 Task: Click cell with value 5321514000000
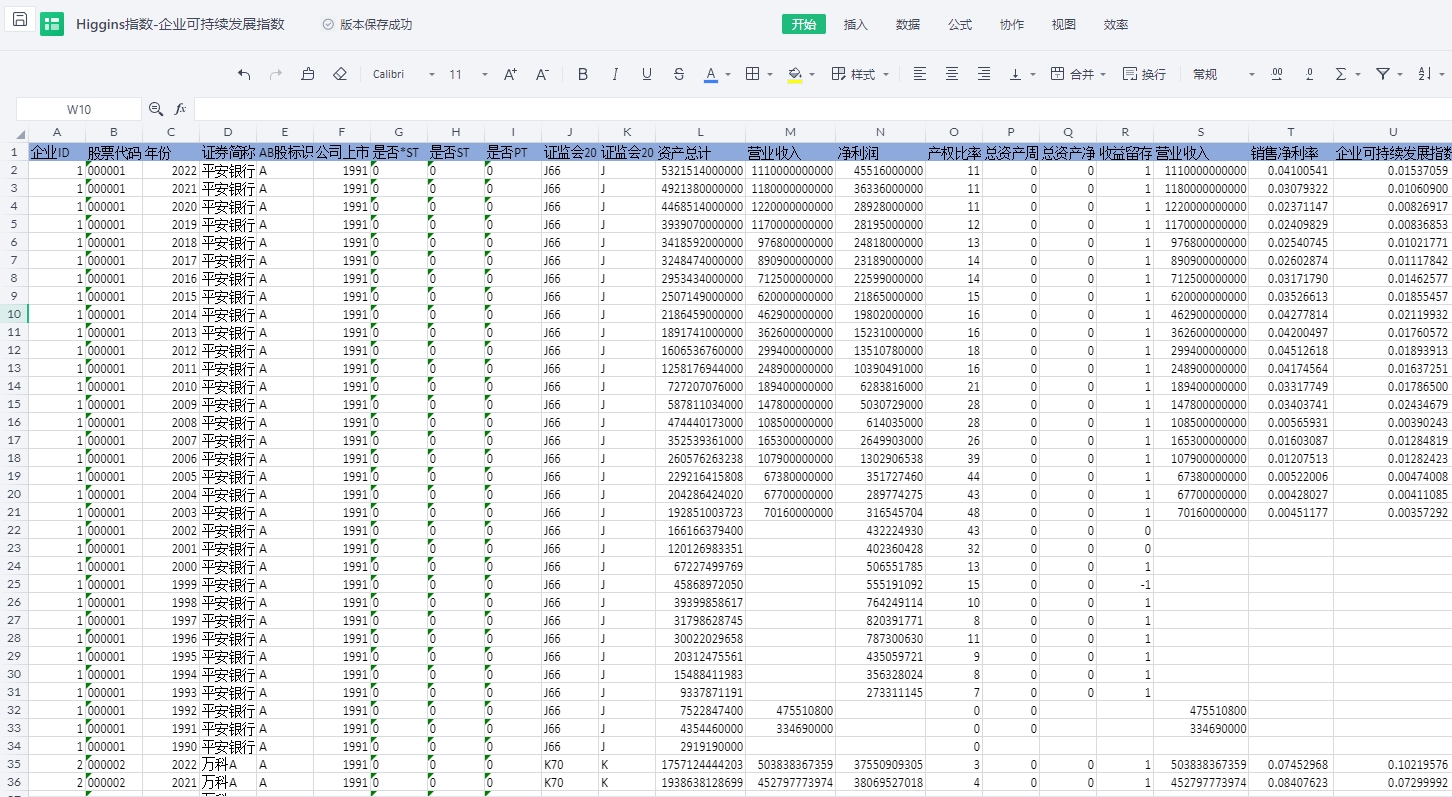700,171
